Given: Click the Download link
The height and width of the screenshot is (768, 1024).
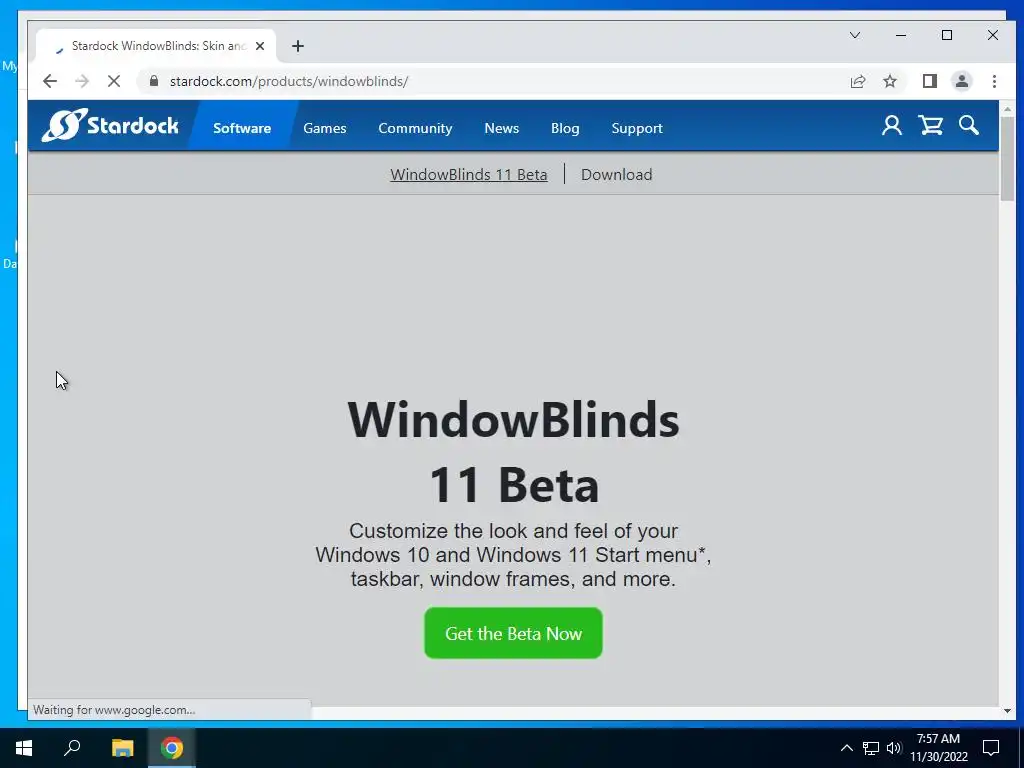Looking at the screenshot, I should click(616, 174).
